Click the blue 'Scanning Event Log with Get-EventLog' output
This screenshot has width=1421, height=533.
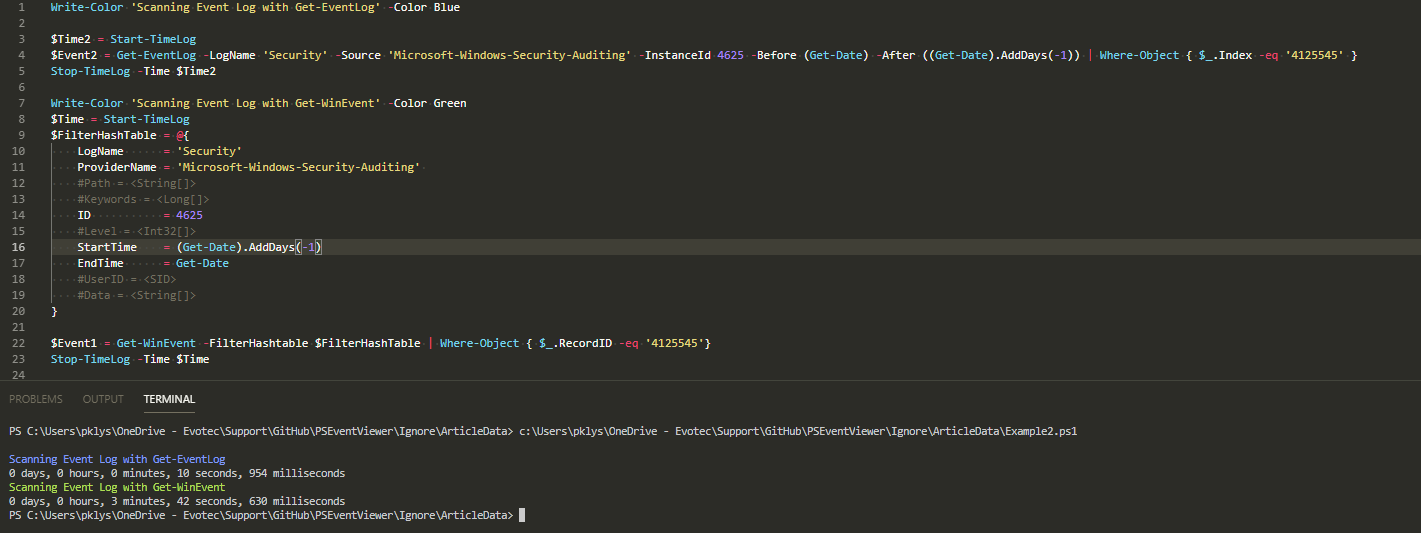pos(117,459)
